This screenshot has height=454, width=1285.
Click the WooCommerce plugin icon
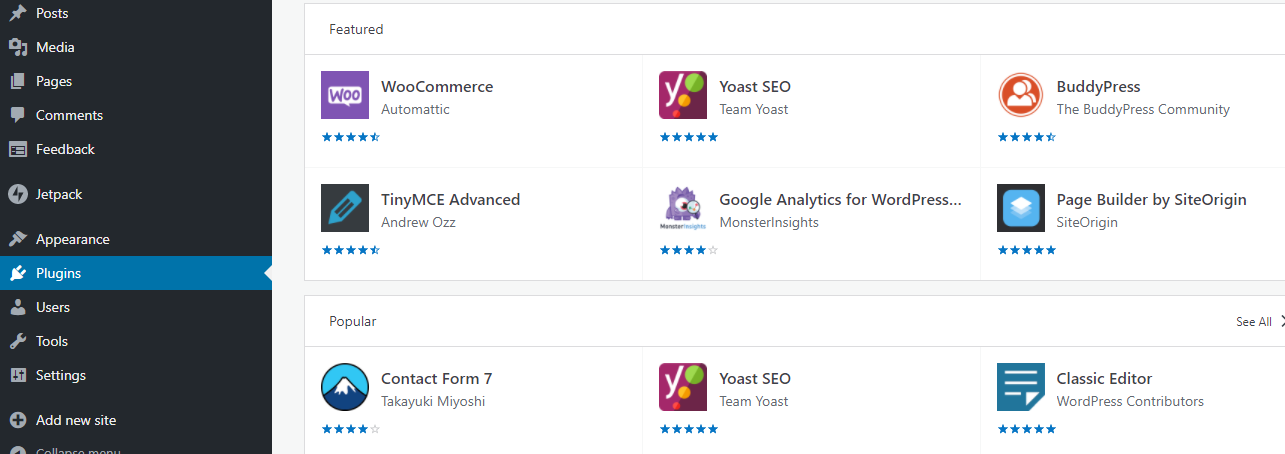click(x=345, y=95)
